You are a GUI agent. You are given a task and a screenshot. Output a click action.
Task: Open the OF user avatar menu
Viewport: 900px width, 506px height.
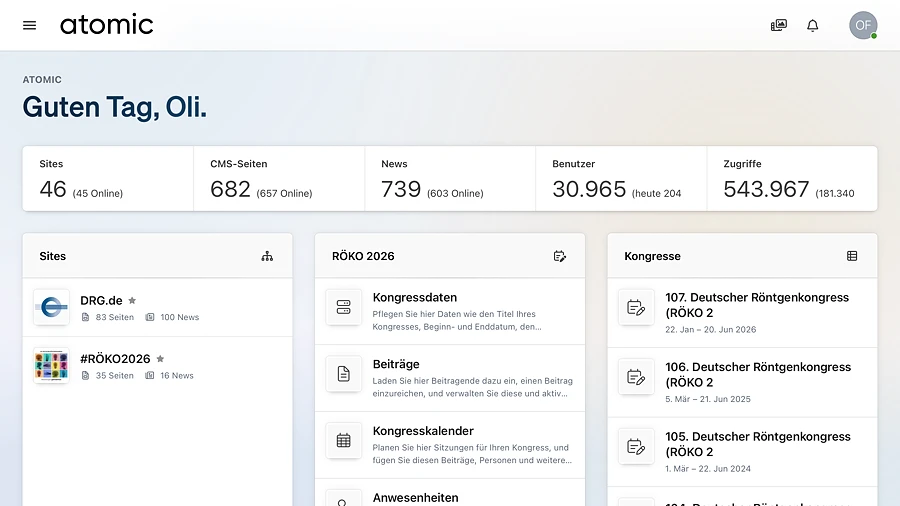[x=862, y=25]
